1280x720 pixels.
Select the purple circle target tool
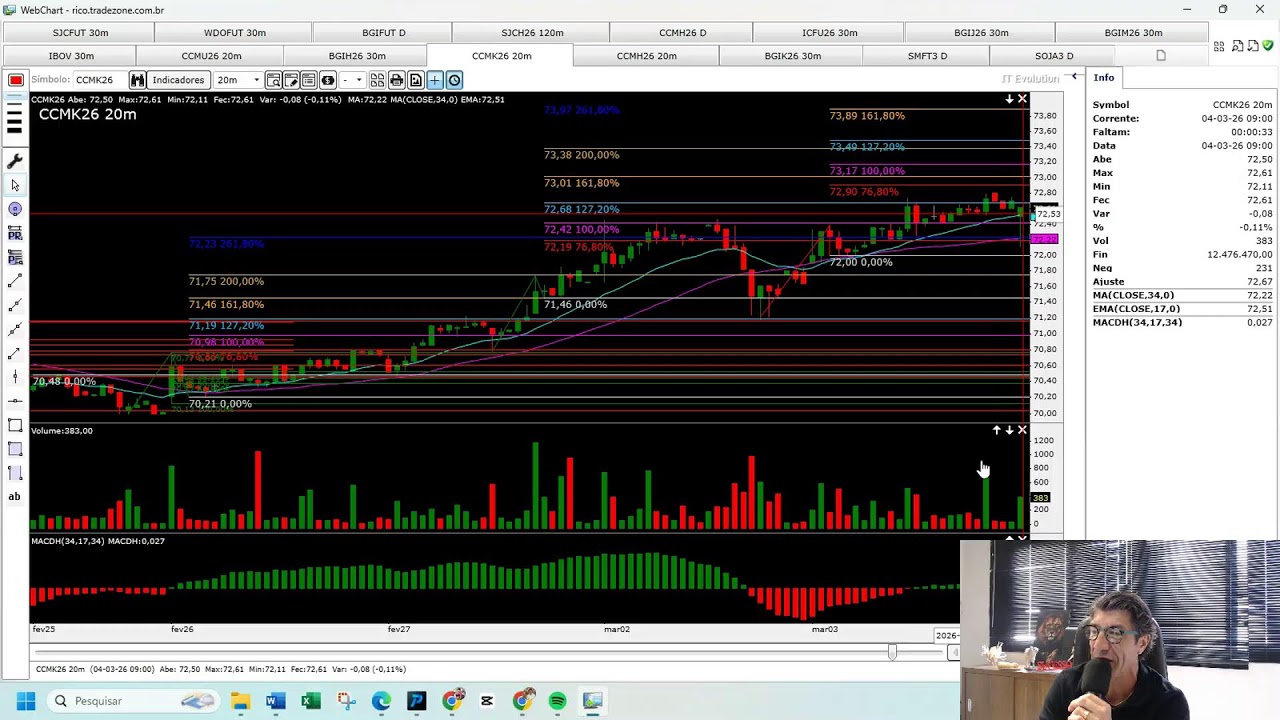[x=15, y=209]
